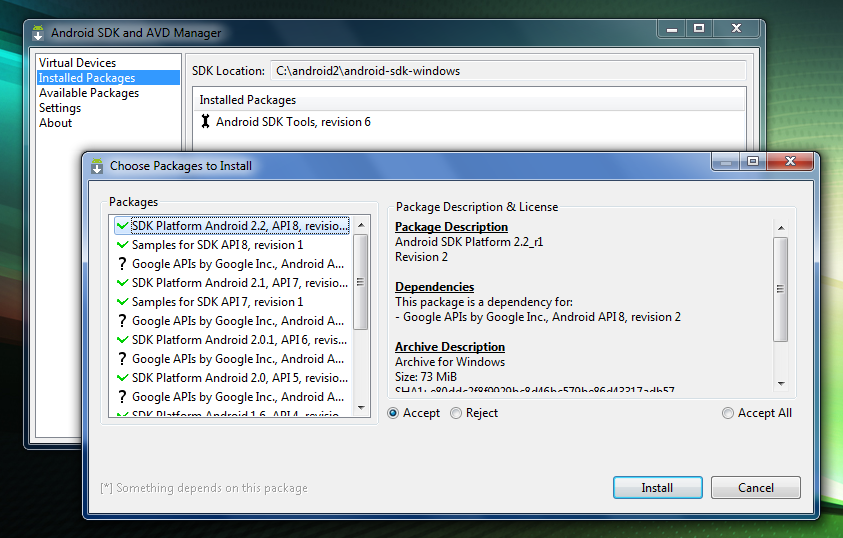Click green check for SDK Platform Android 2.1
This screenshot has width=843, height=538.
(123, 283)
